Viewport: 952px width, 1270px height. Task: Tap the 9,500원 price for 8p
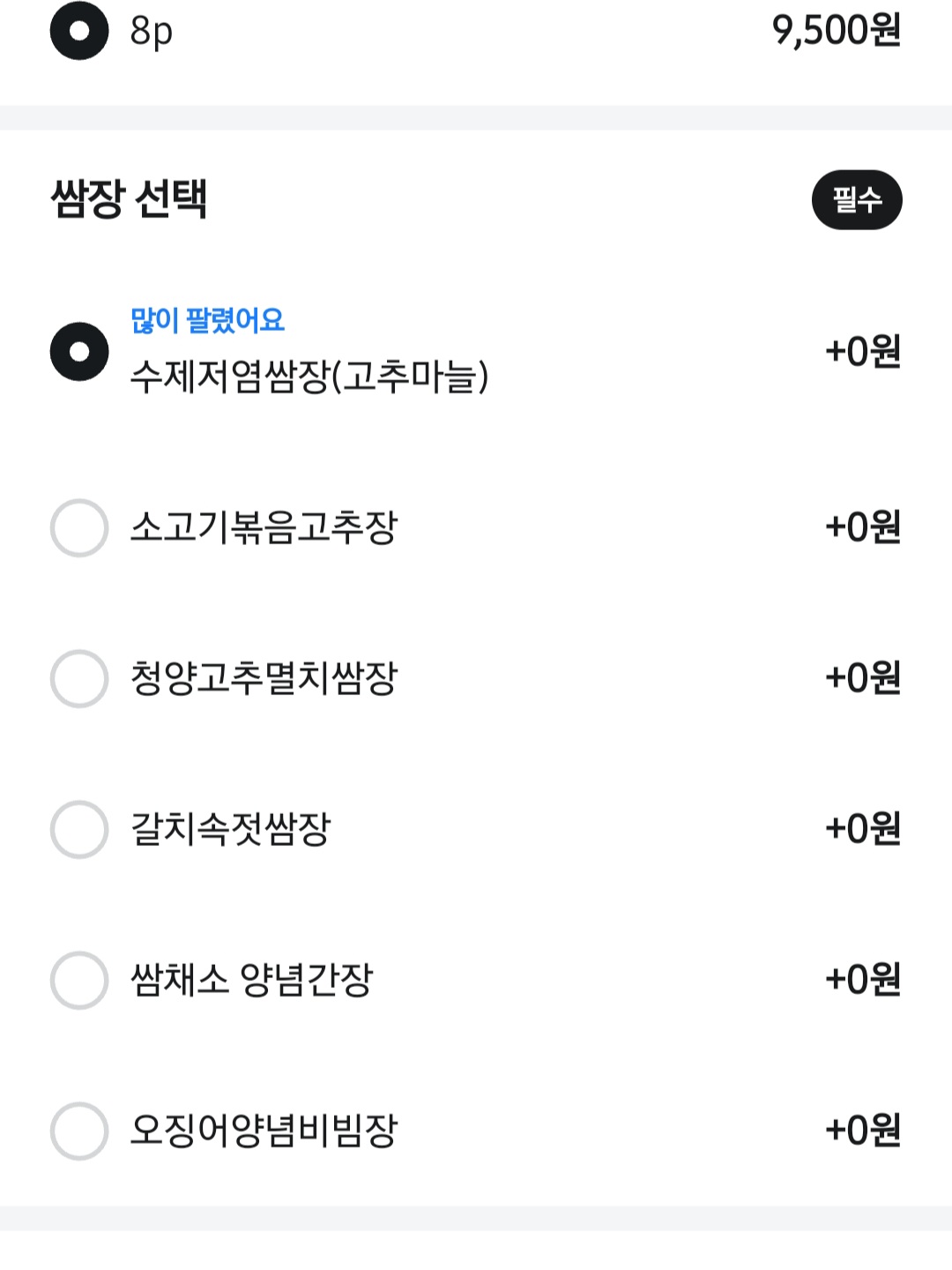[x=837, y=31]
